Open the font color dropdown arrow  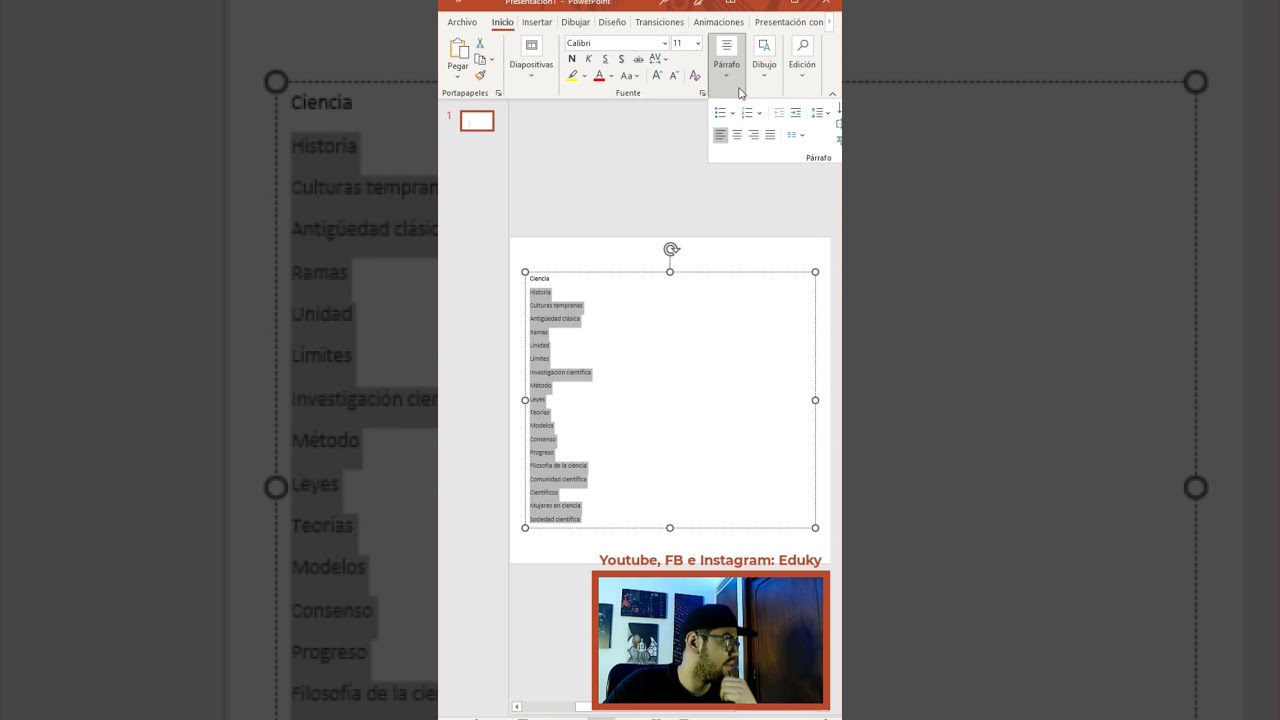click(611, 76)
